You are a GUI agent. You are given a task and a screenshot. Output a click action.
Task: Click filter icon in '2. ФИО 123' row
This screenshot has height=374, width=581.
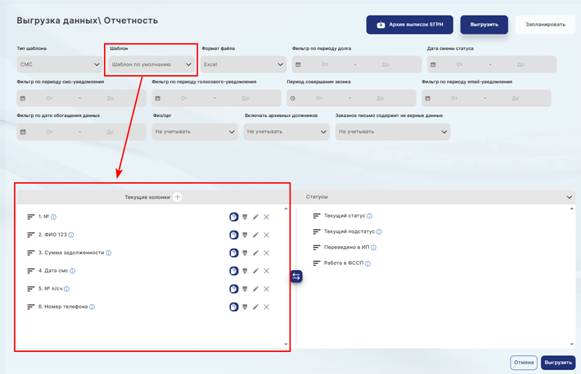click(x=245, y=235)
